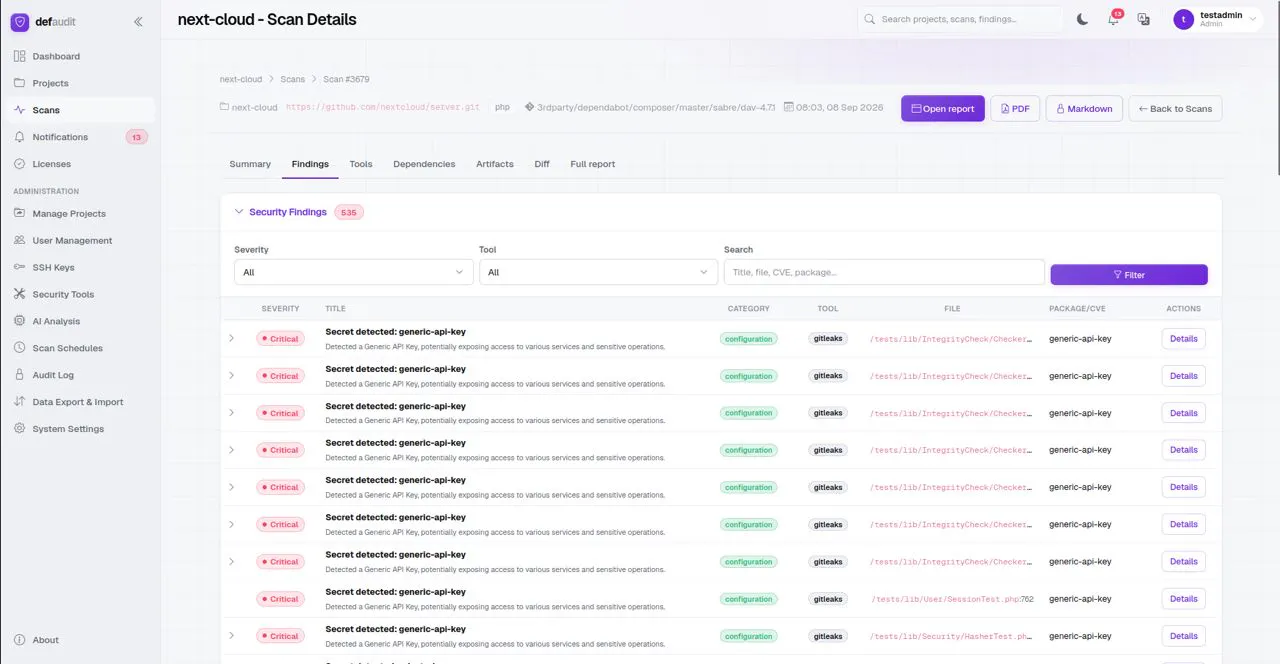Switch to the Tools tab
This screenshot has width=1280, height=664.
pos(361,164)
